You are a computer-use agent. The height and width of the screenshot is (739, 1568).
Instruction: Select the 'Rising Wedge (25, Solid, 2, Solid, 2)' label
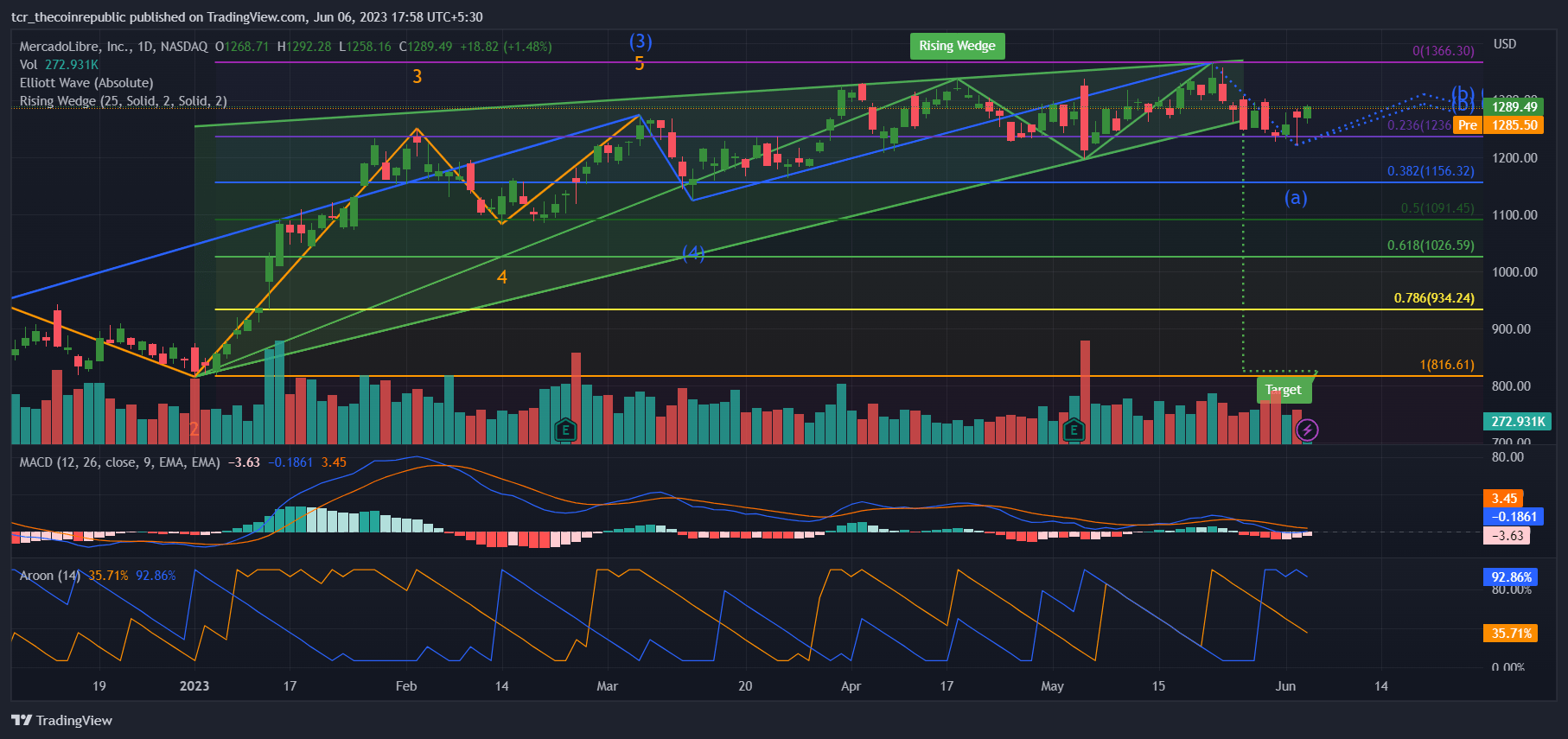click(123, 101)
